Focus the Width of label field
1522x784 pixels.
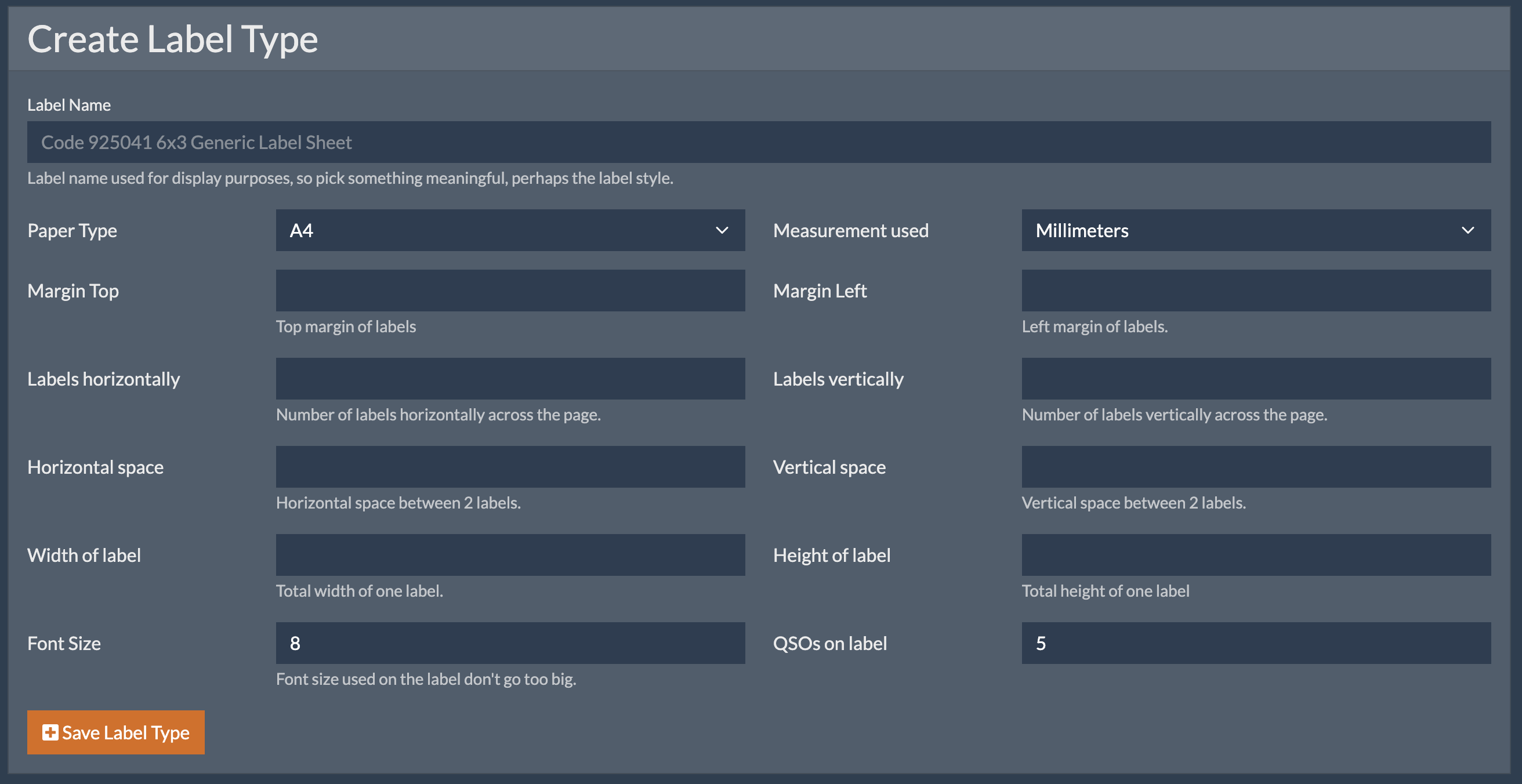tap(510, 555)
